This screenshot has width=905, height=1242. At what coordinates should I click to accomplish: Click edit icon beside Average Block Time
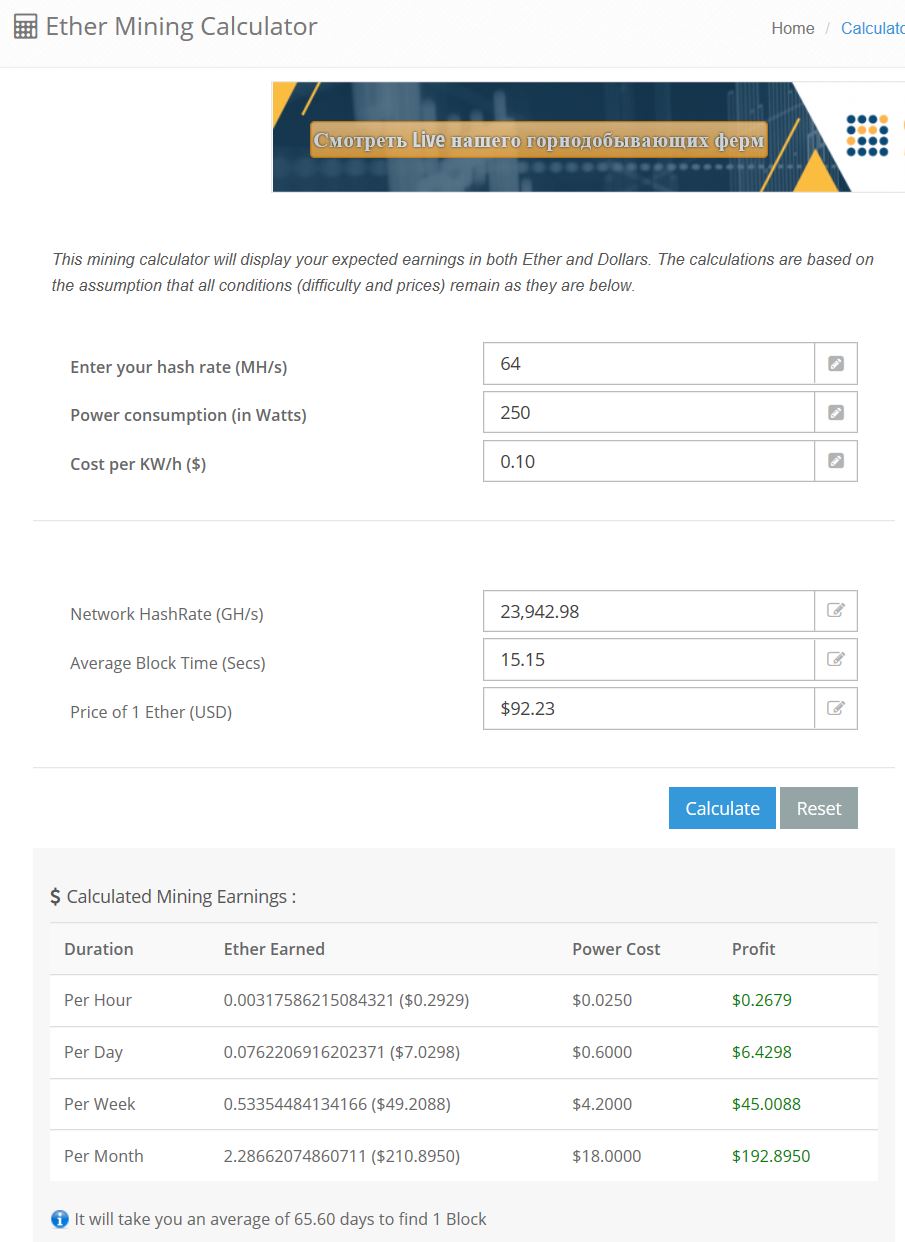(x=836, y=659)
